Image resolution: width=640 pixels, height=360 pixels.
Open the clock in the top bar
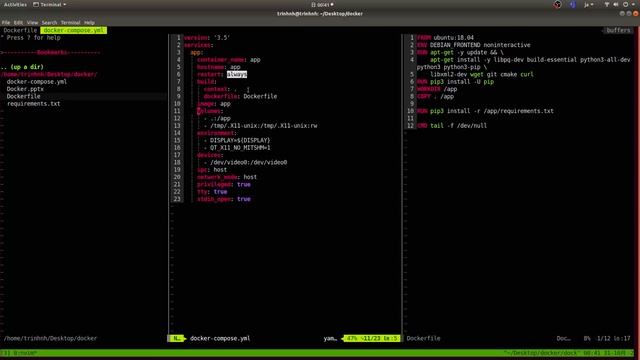(322, 4)
